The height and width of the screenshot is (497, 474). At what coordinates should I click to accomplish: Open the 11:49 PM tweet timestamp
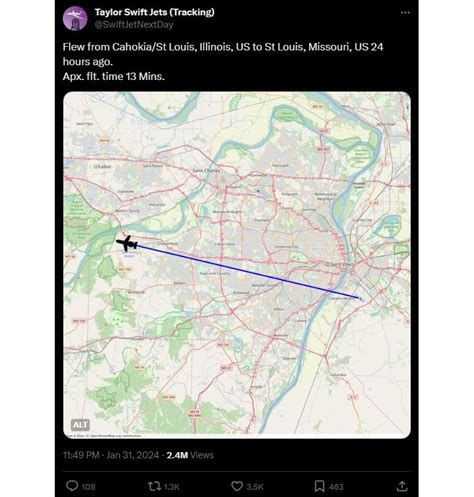pyautogui.click(x=81, y=455)
